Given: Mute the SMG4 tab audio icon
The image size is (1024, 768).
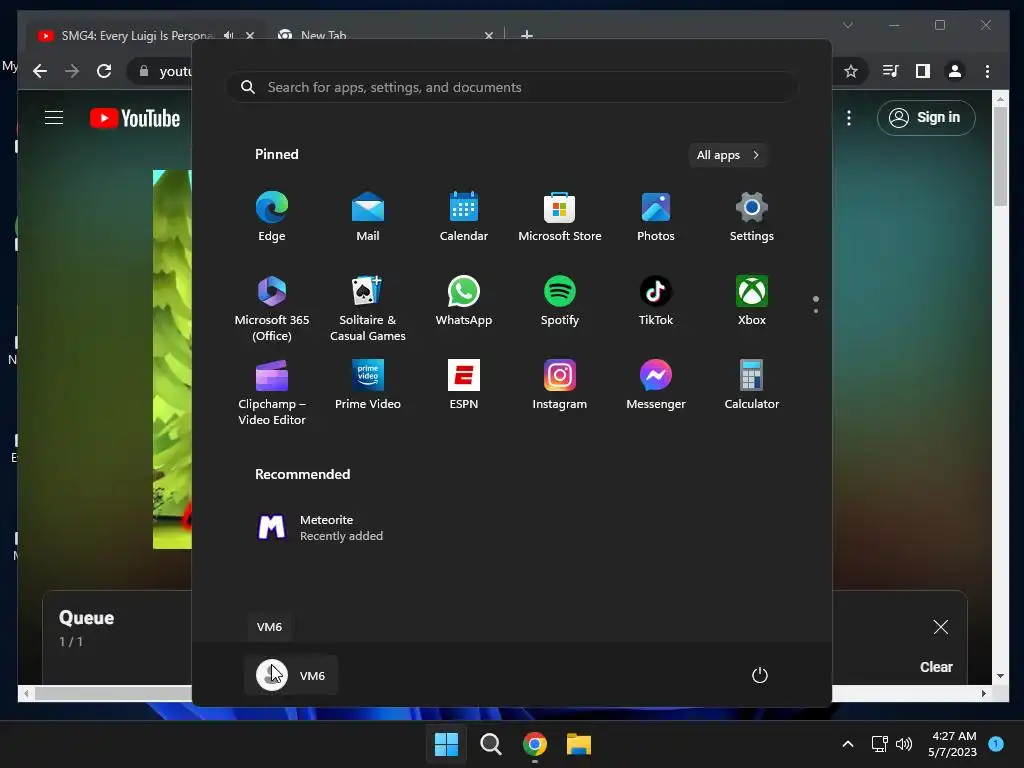Looking at the screenshot, I should (x=228, y=35).
